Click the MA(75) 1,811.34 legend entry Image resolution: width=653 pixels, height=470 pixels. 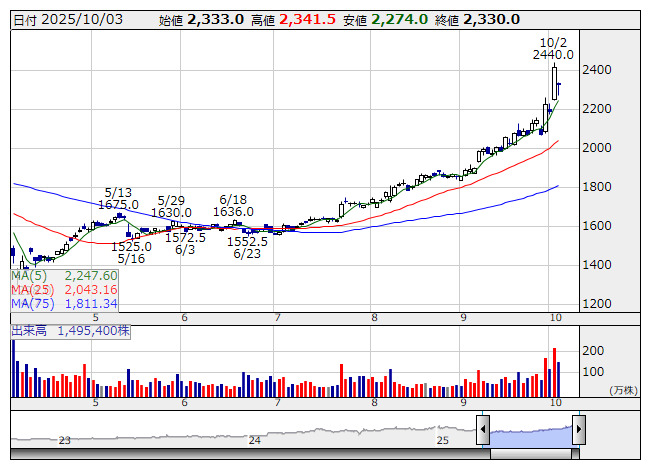pos(65,303)
